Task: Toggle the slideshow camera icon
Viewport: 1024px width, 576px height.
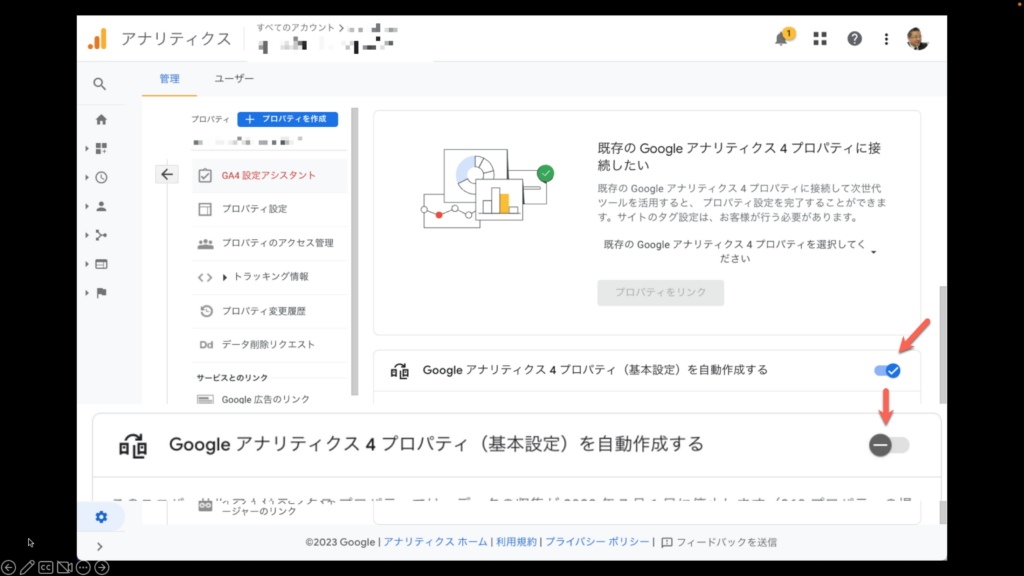Action: [x=64, y=568]
